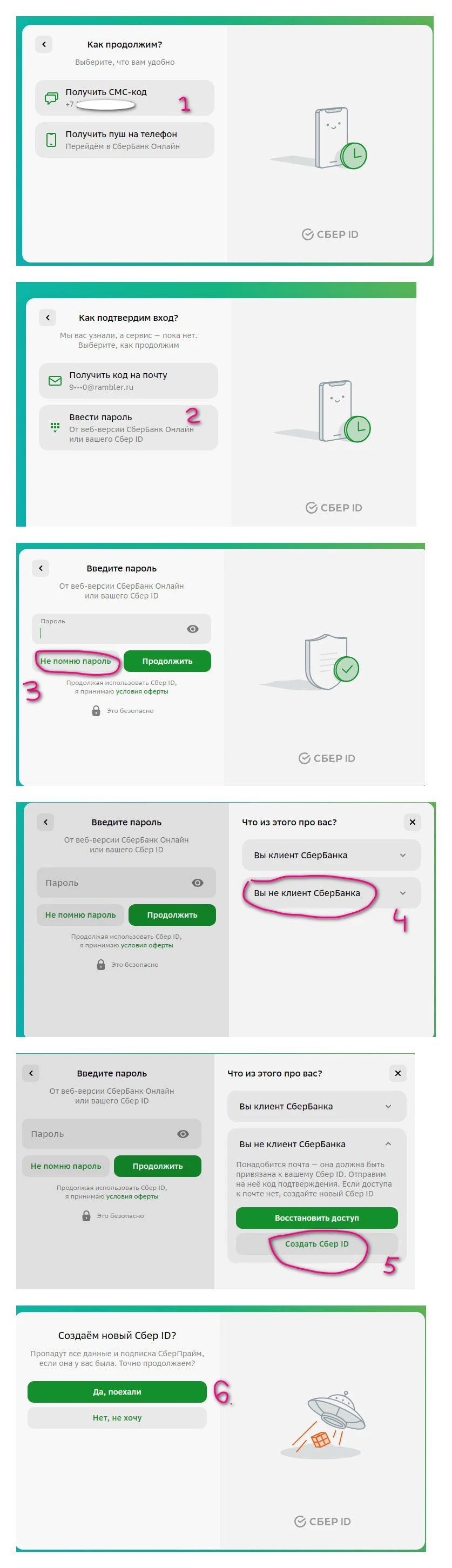Click the 'Пароль' input field with cursor
452x1568 pixels.
click(x=122, y=629)
